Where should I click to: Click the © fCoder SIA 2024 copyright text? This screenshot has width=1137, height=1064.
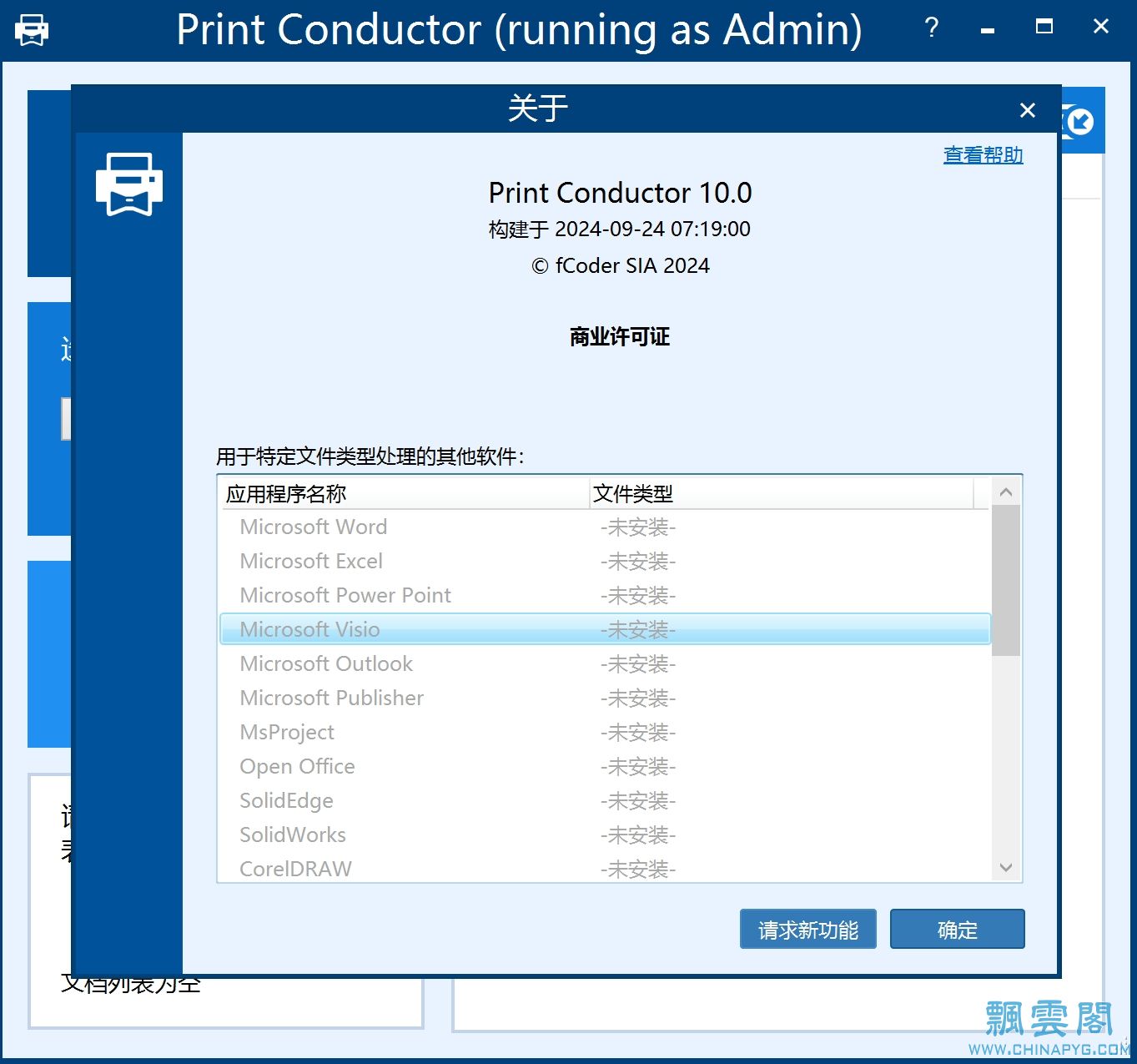pyautogui.click(x=620, y=265)
